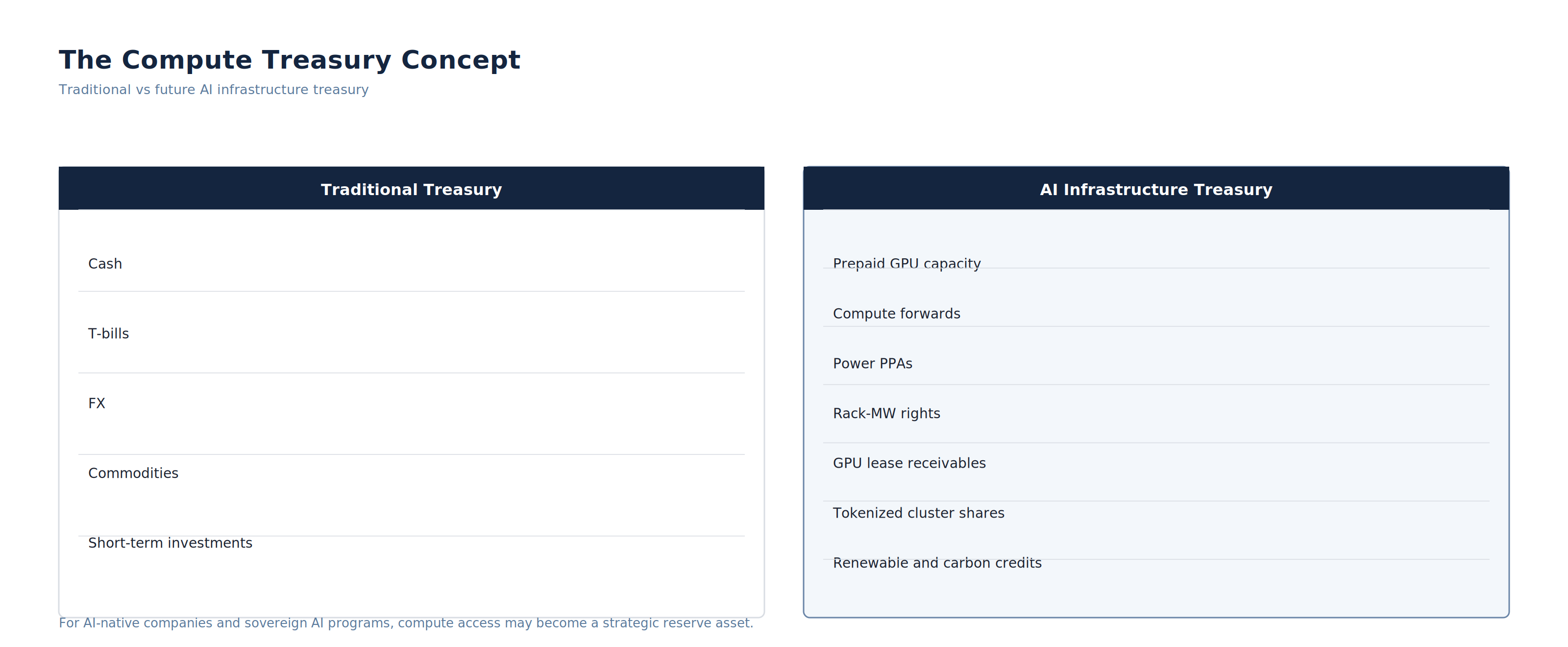Click the word Treasury in the left header
This screenshot has width=1568, height=647.
(x=463, y=189)
